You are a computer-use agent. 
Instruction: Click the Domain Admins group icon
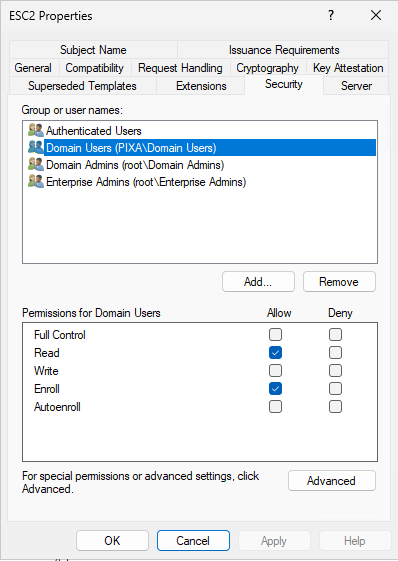[36, 165]
